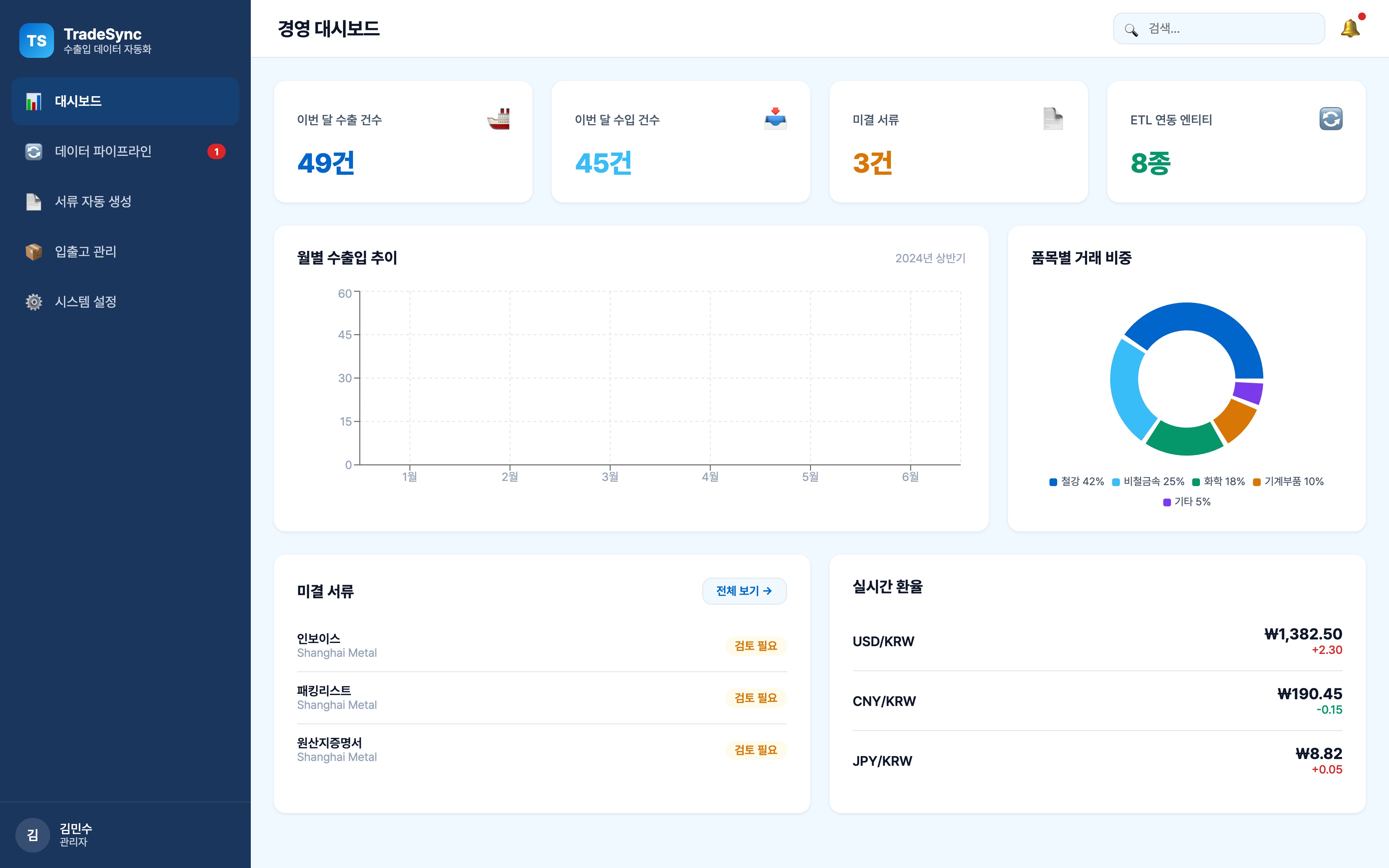Click the package icon next to 입출고 관리
Viewport: 1389px width, 868px height.
(x=33, y=251)
